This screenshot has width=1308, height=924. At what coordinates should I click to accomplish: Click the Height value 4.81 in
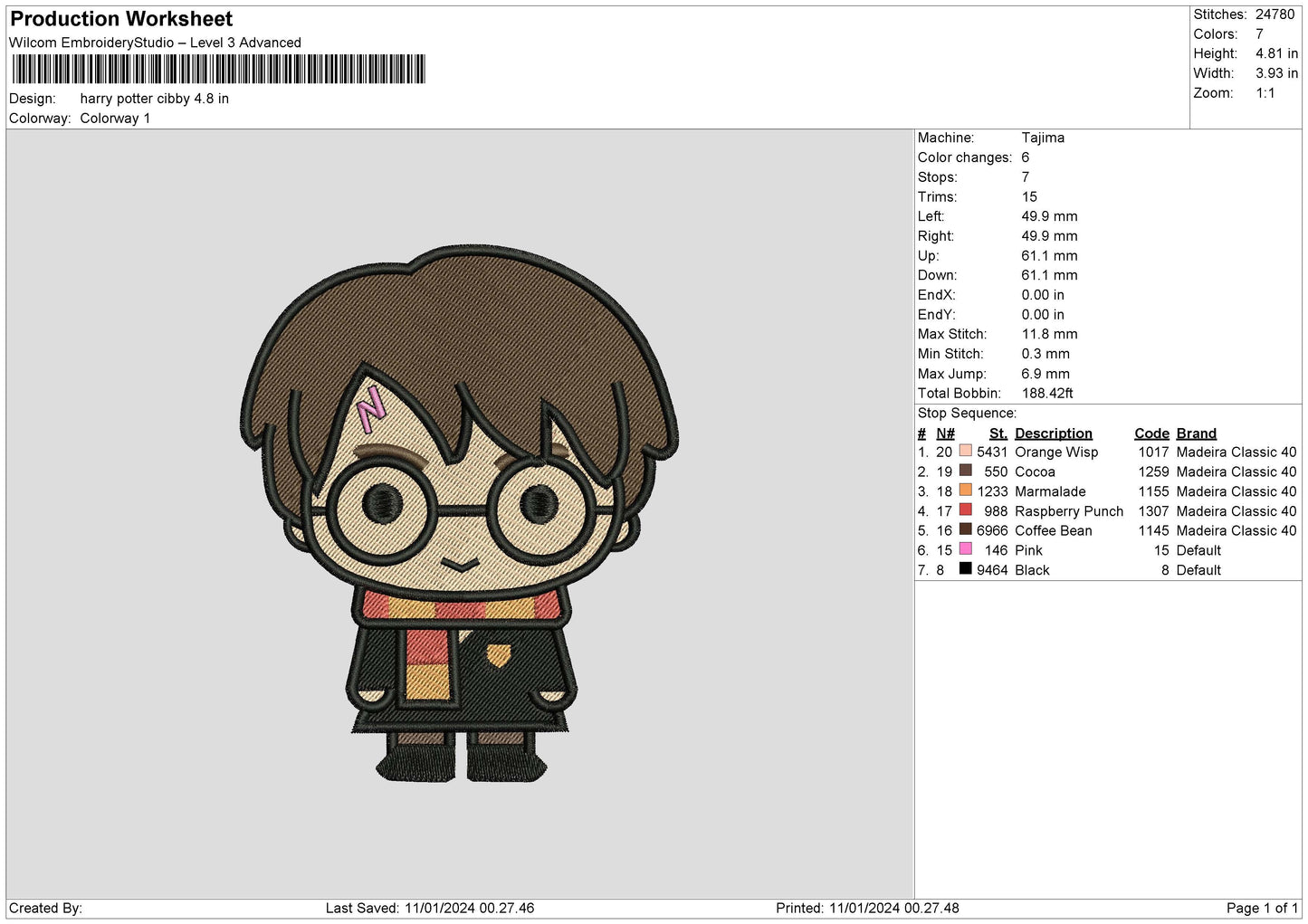[1276, 54]
